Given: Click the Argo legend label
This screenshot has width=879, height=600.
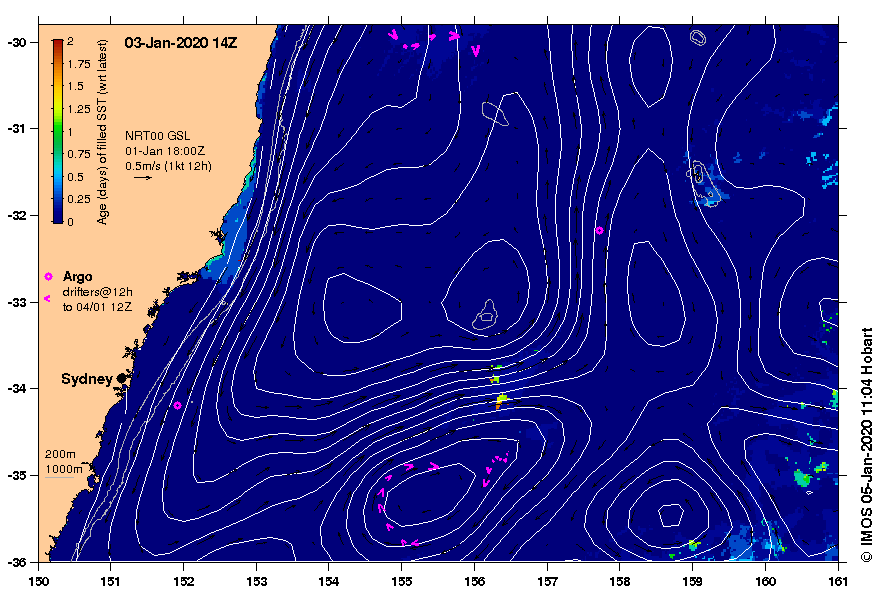Looking at the screenshot, I should coord(77,276).
